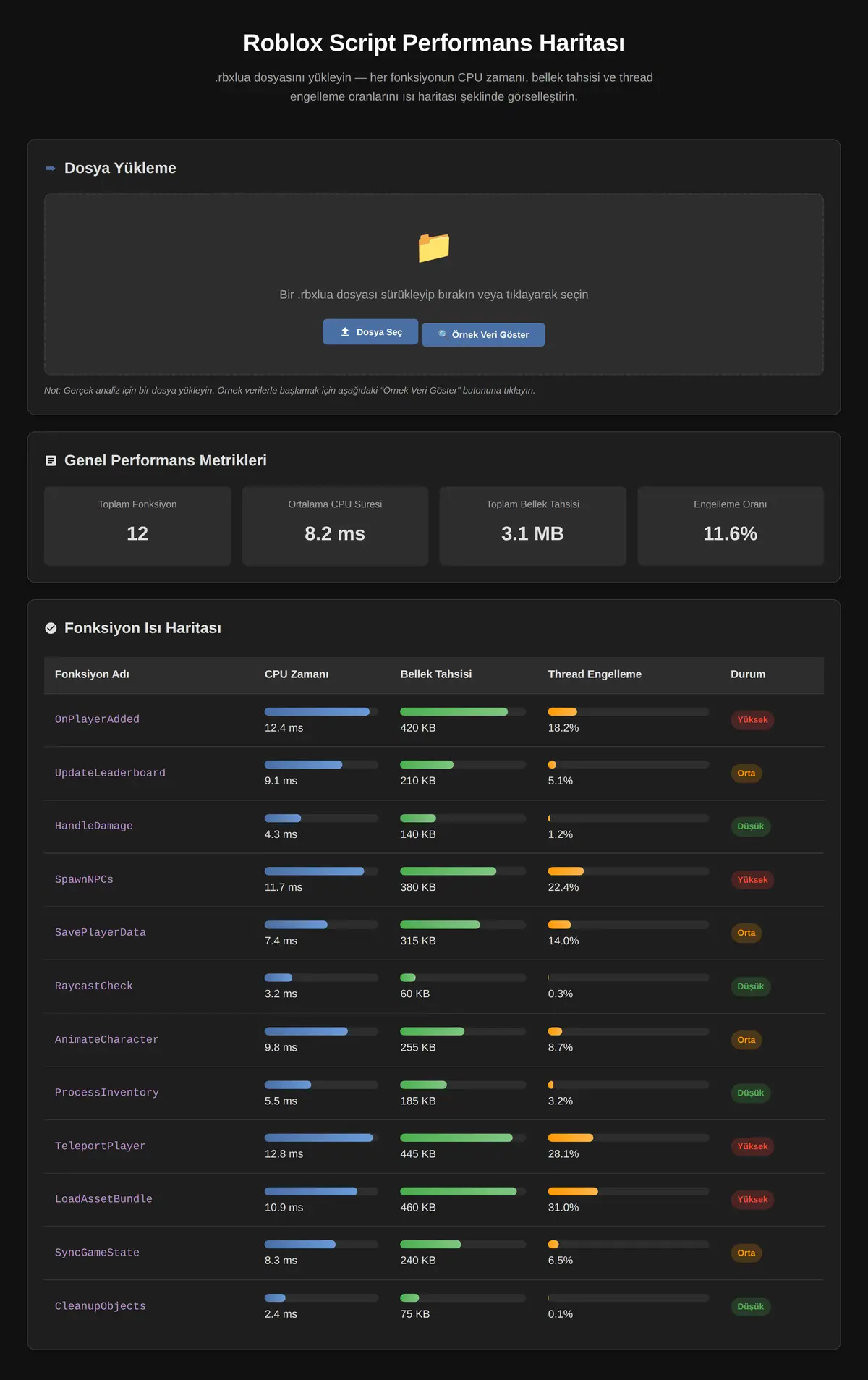Click the magnifier icon in Örnek Veri Göster
This screenshot has height=1380, width=868.
443,334
